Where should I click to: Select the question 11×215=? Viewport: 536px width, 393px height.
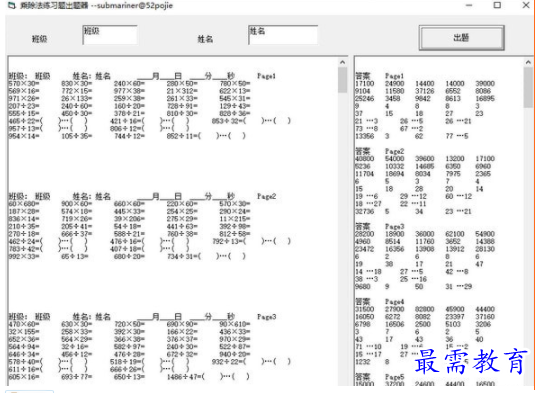(234, 219)
